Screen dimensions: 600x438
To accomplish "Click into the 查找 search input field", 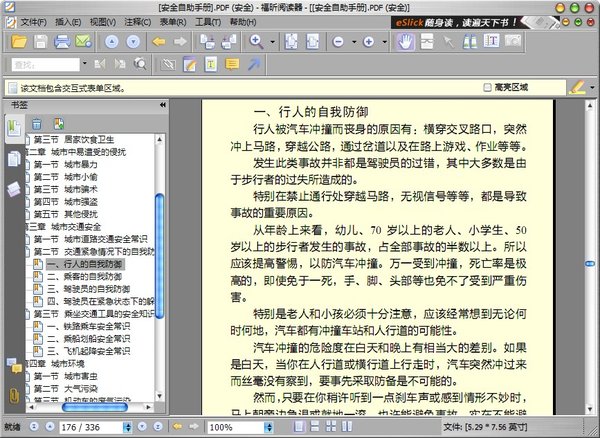I will (x=46, y=65).
